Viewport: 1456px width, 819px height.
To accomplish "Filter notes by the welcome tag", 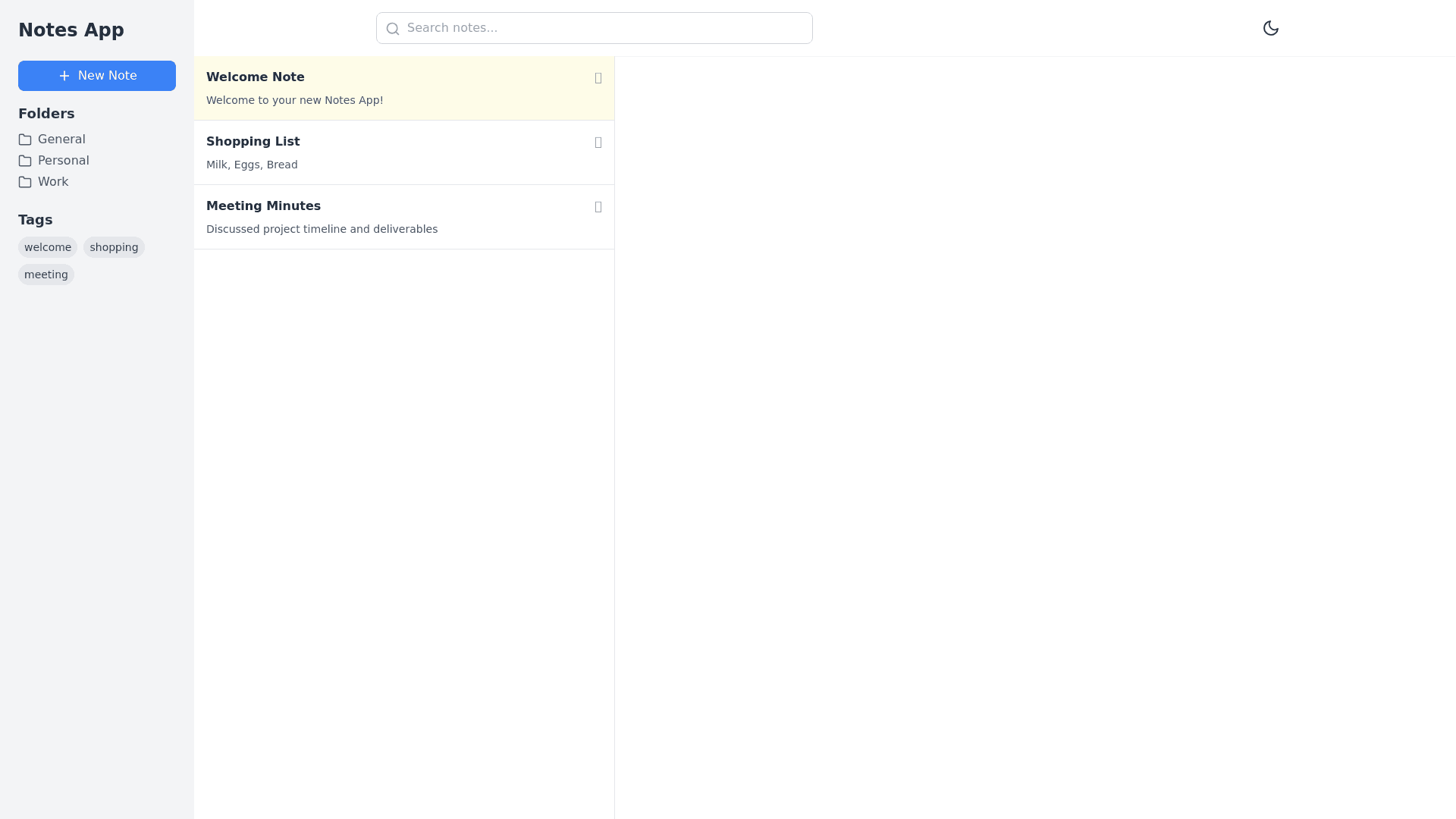I will [x=48, y=247].
